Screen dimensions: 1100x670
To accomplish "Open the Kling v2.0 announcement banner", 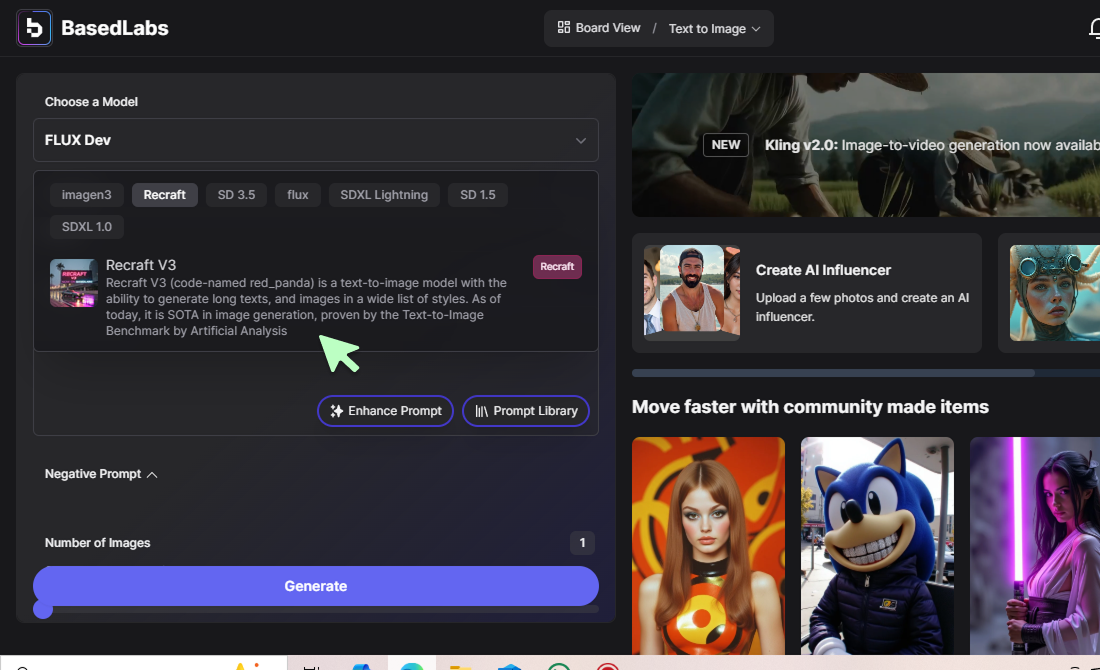I will pyautogui.click(x=866, y=145).
